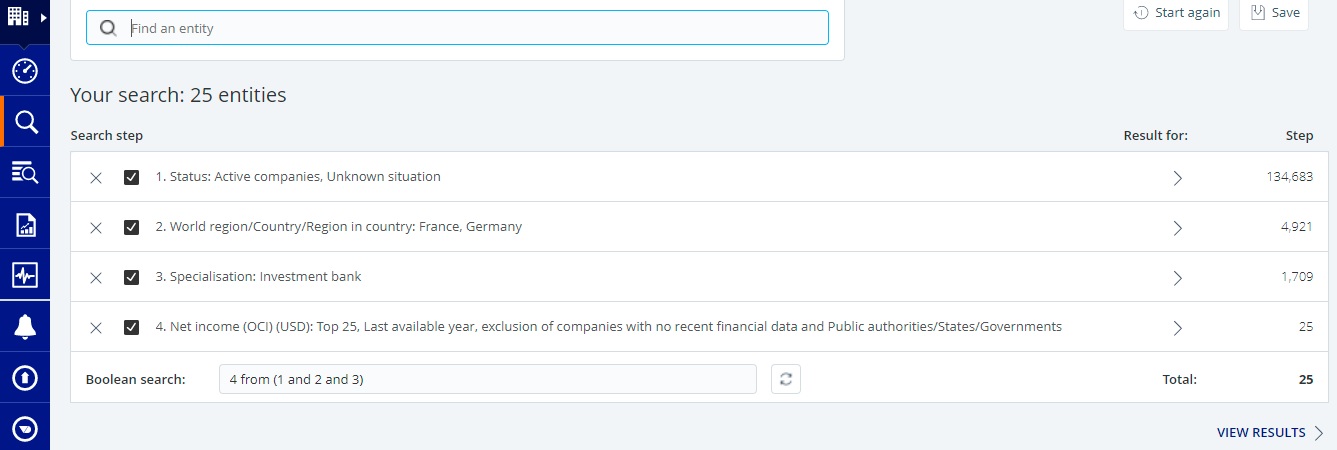Open the report chart document icon

click(25, 225)
